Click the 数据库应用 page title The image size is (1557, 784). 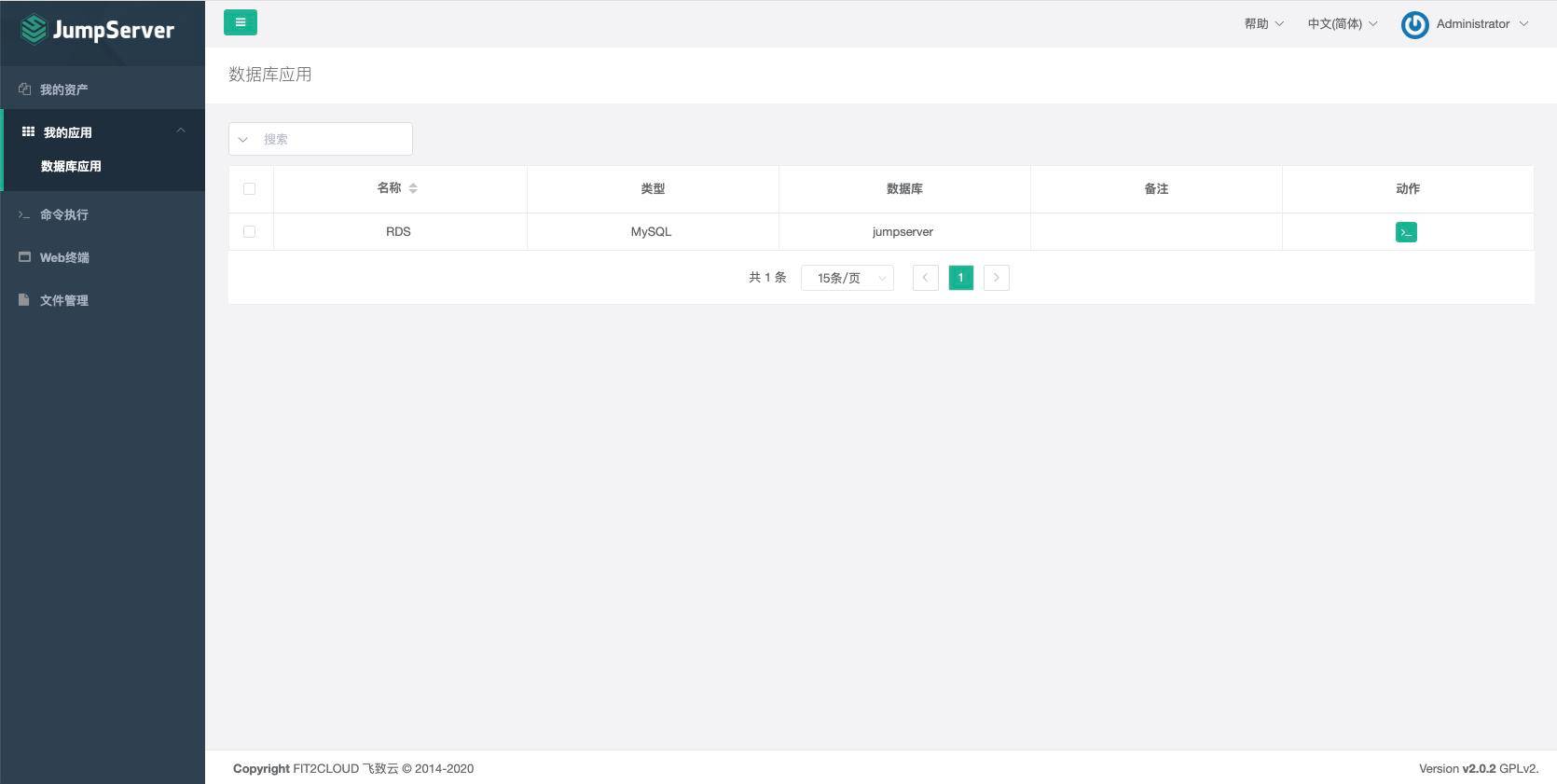pos(270,75)
